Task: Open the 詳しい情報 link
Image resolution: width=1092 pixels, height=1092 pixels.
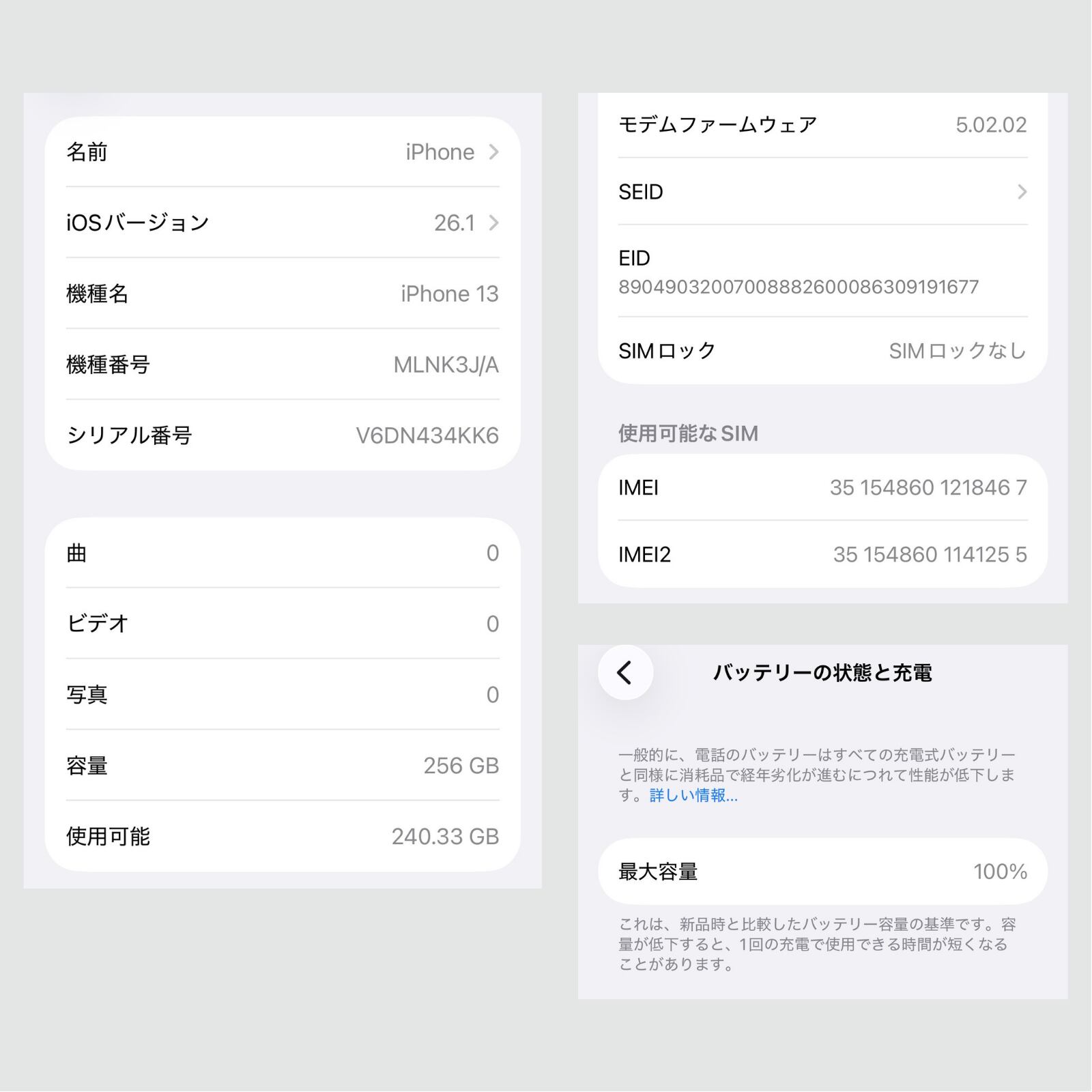Action: [x=693, y=796]
